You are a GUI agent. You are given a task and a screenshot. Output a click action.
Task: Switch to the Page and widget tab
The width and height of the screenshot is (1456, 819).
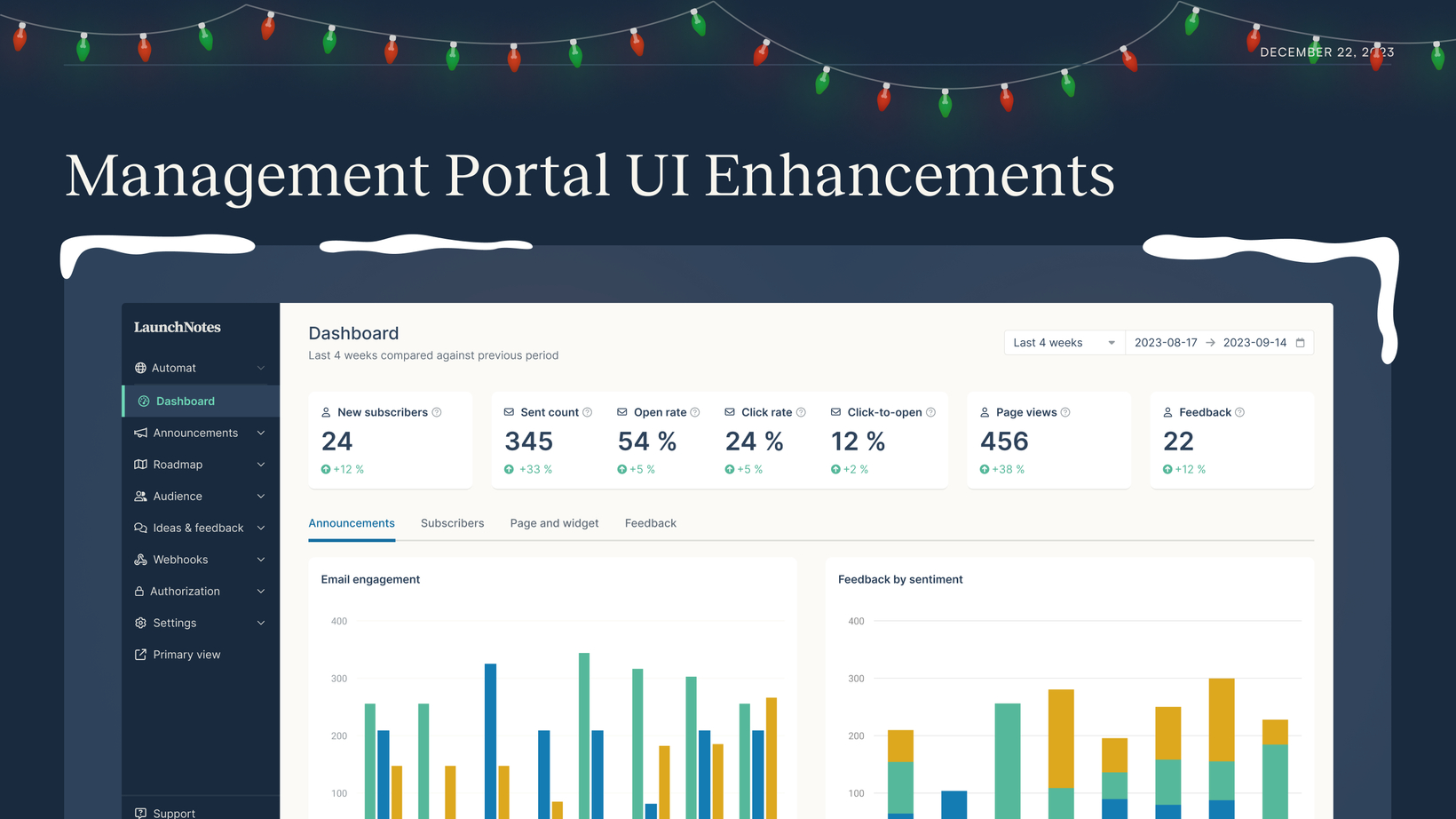(555, 523)
